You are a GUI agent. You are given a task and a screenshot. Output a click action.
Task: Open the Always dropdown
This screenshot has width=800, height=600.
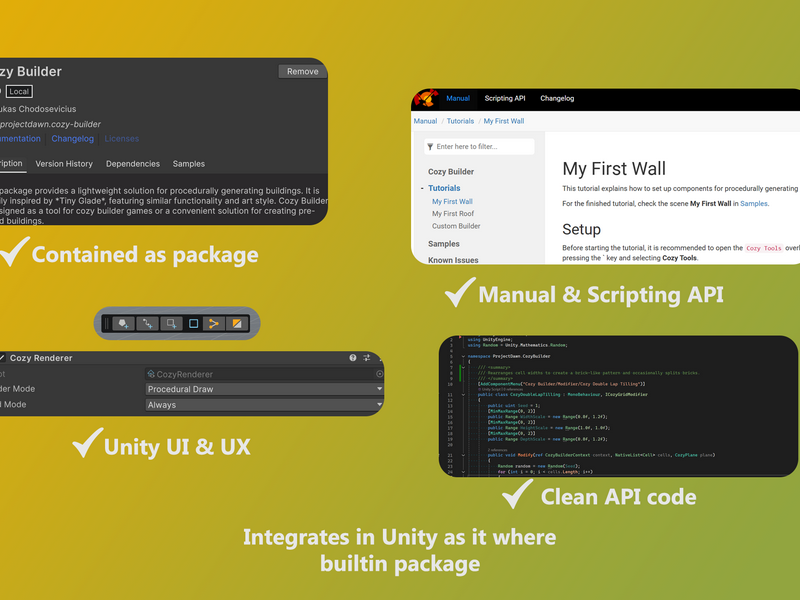coord(264,405)
